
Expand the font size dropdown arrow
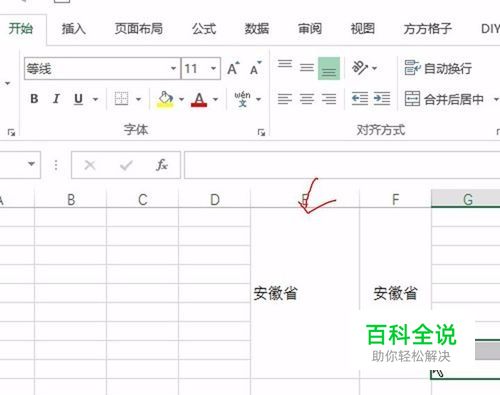click(214, 69)
